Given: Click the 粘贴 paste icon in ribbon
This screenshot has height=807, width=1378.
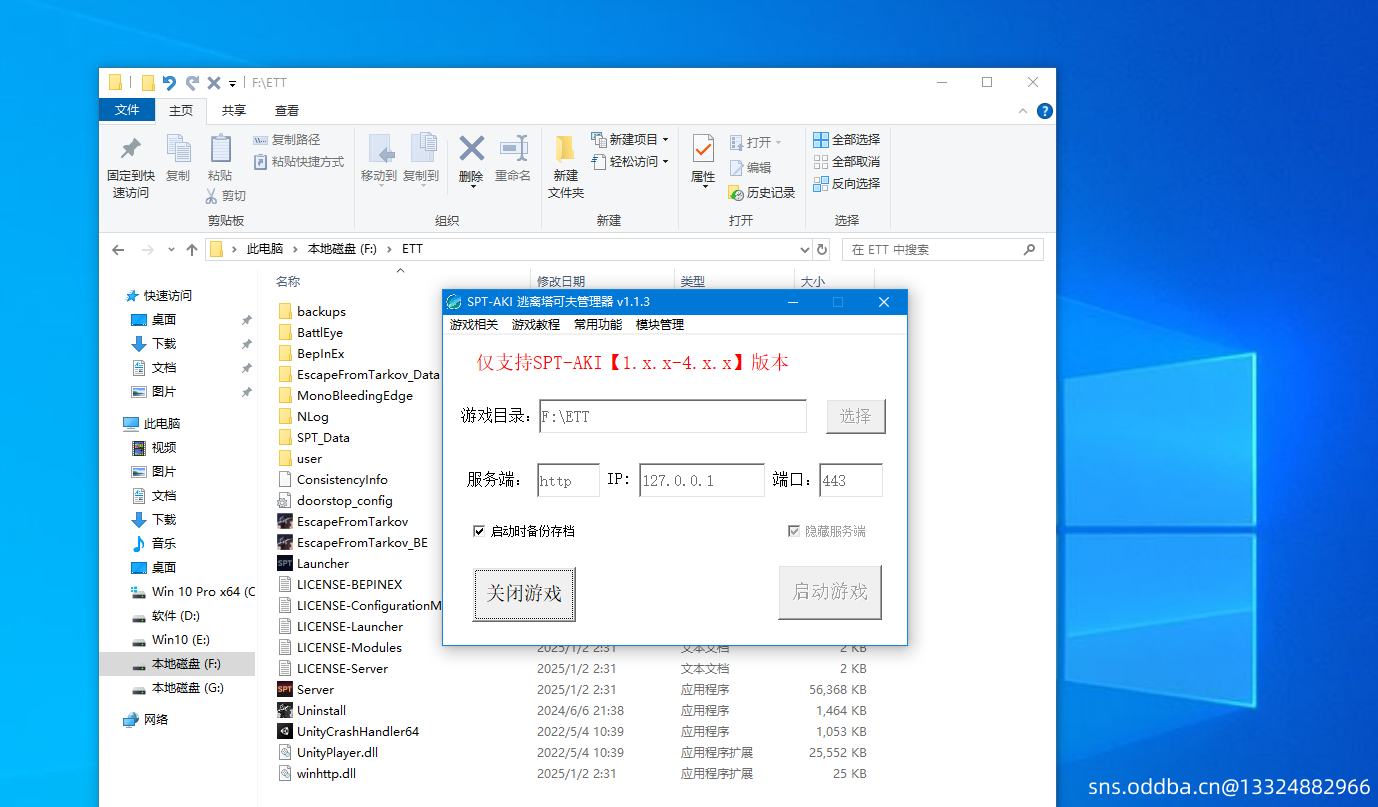Looking at the screenshot, I should tap(220, 149).
